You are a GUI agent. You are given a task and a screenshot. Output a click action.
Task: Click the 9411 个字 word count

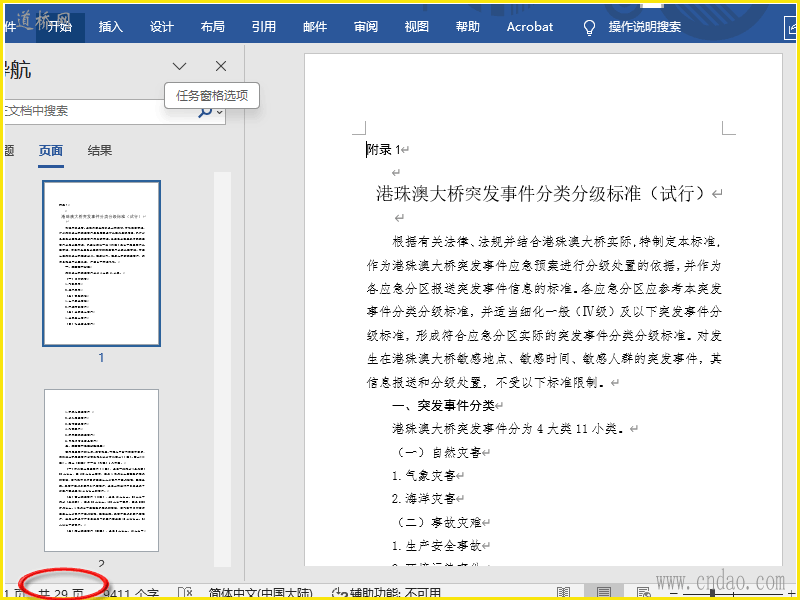pos(131,593)
